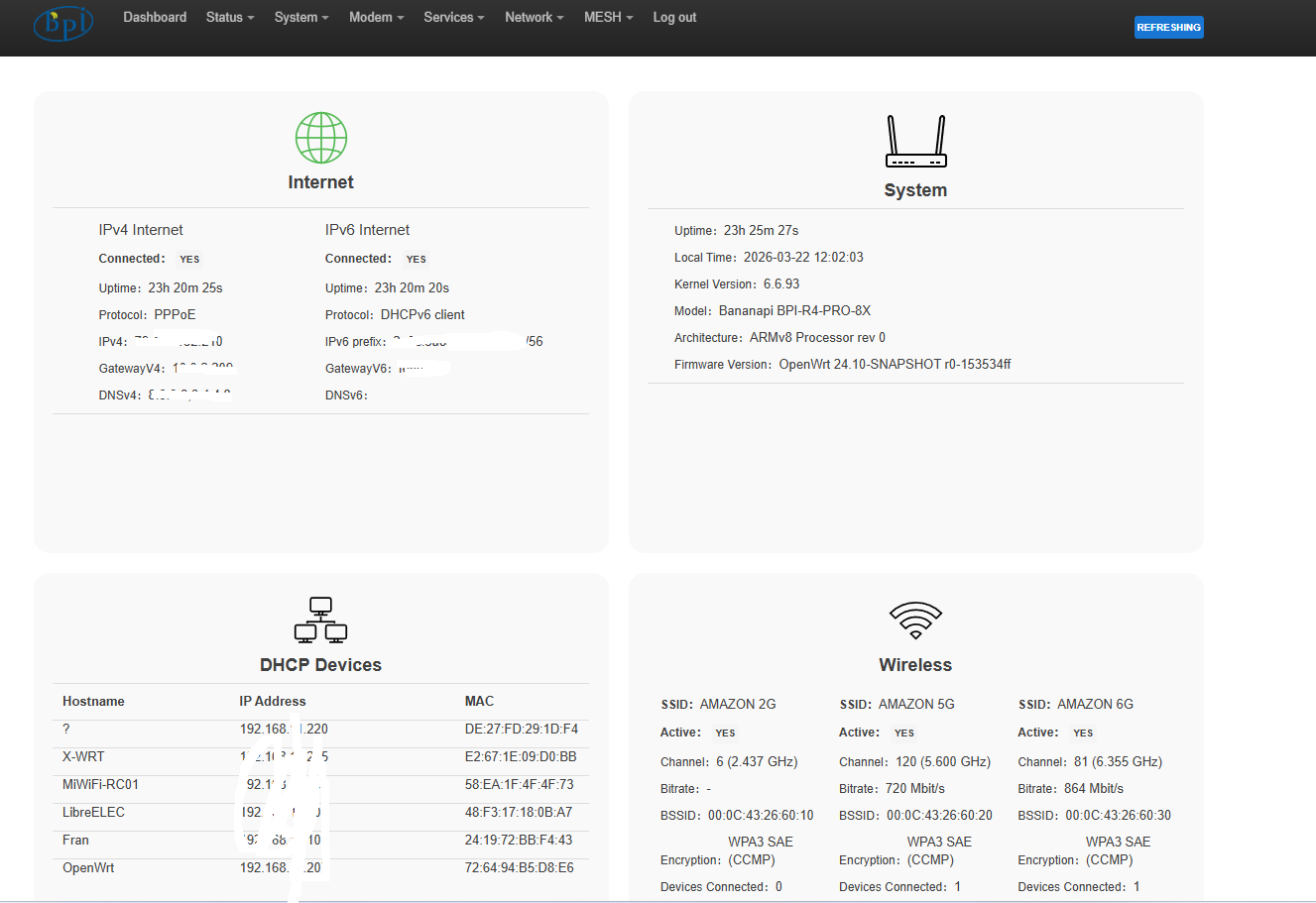
Task: Click the Wireless Wi-Fi signal icon
Action: pos(915,621)
